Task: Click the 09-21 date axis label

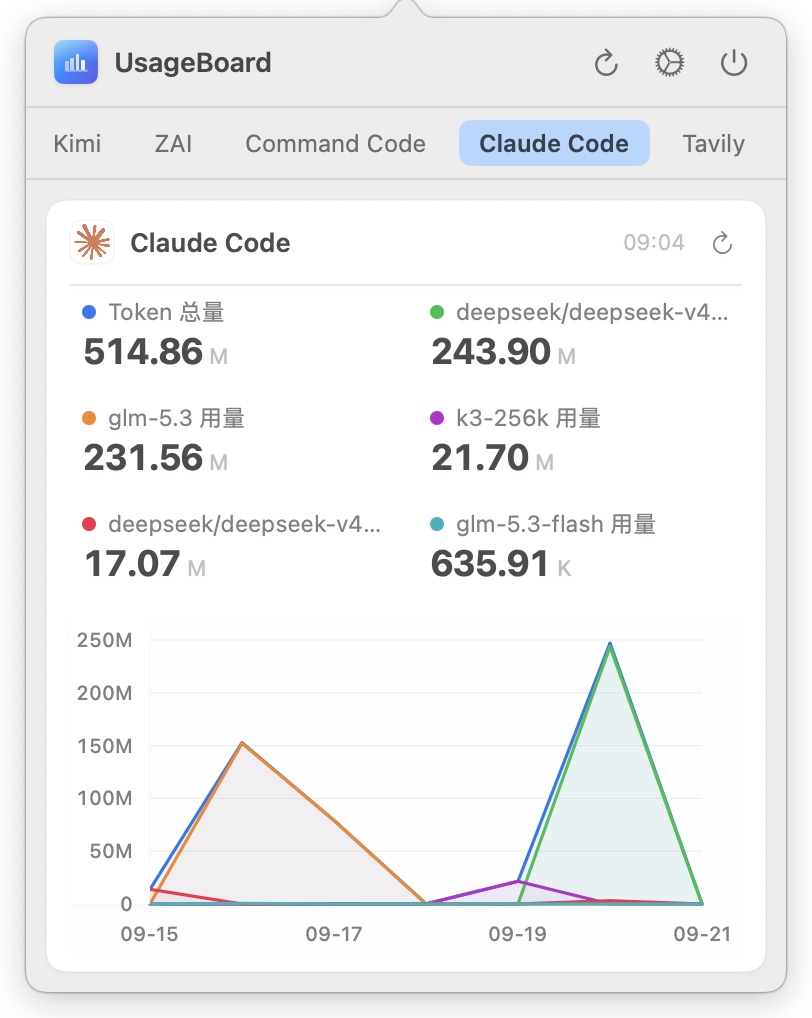Action: click(x=702, y=934)
